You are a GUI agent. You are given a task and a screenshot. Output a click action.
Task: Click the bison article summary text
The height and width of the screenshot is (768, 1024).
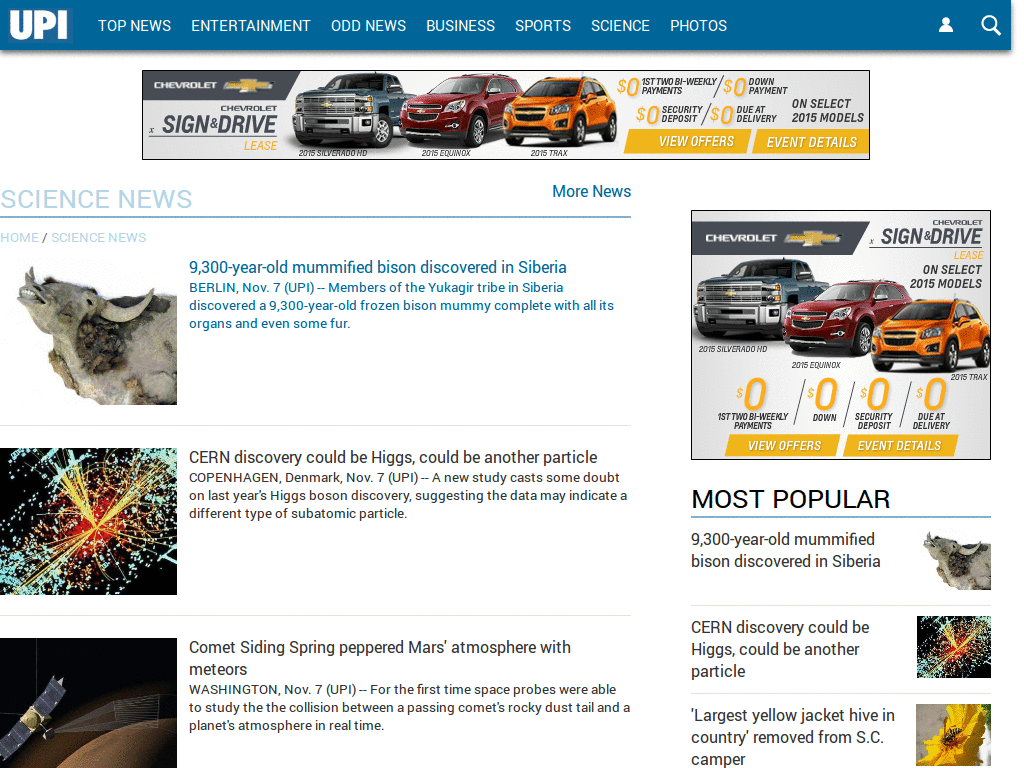coord(401,306)
